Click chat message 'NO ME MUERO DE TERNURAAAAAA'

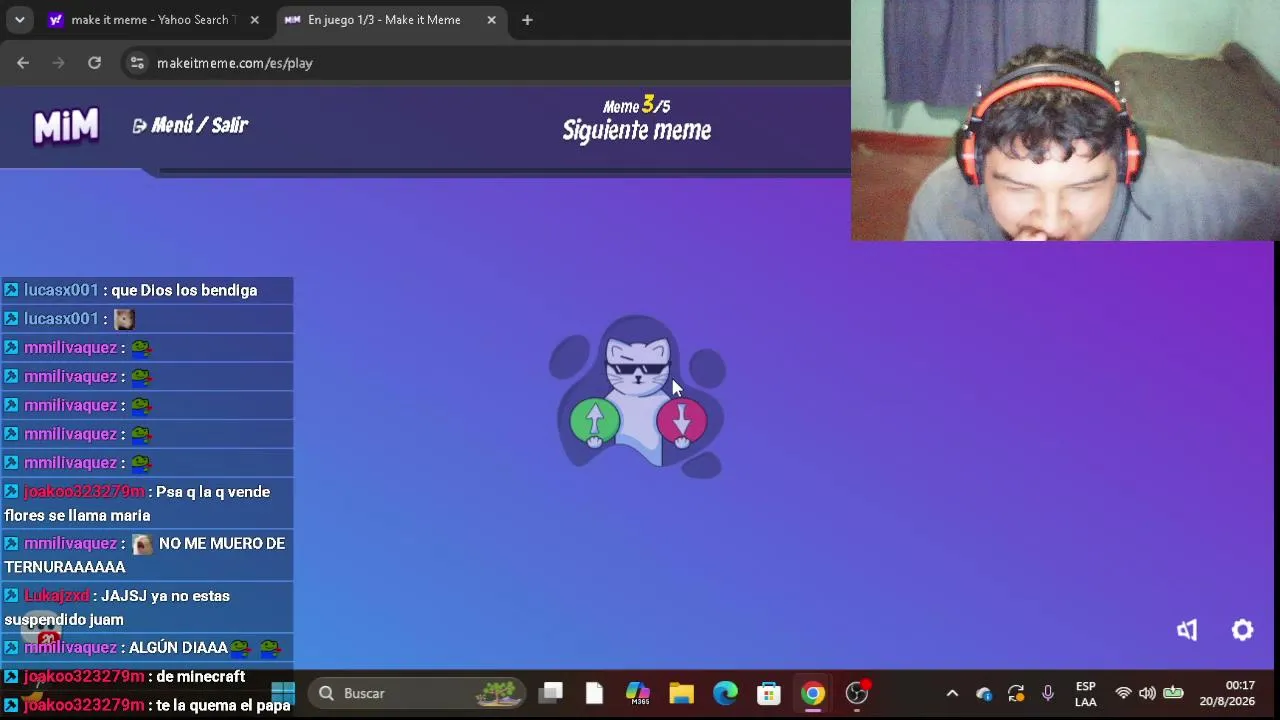(147, 555)
